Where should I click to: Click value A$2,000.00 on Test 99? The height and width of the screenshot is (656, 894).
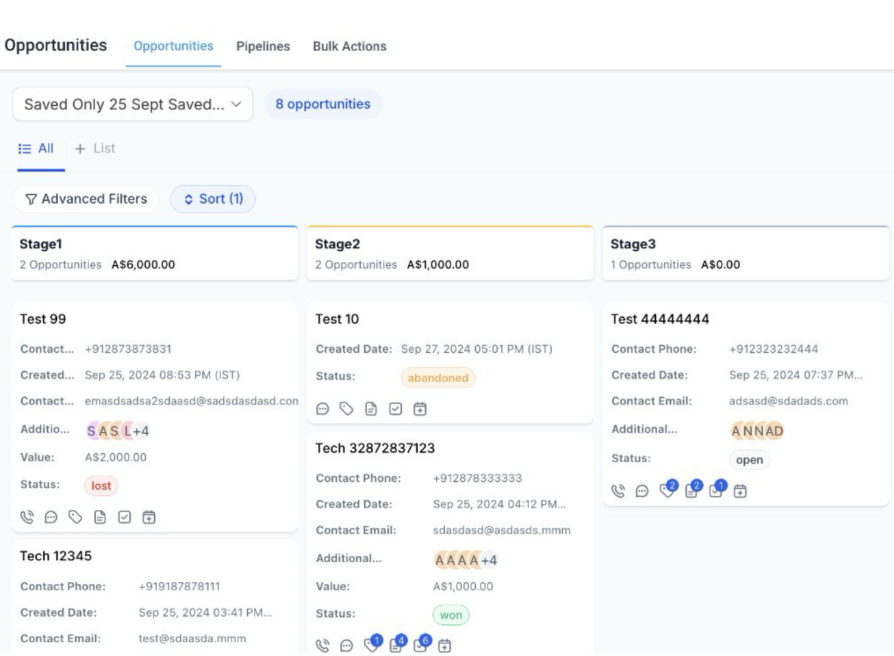(x=116, y=457)
